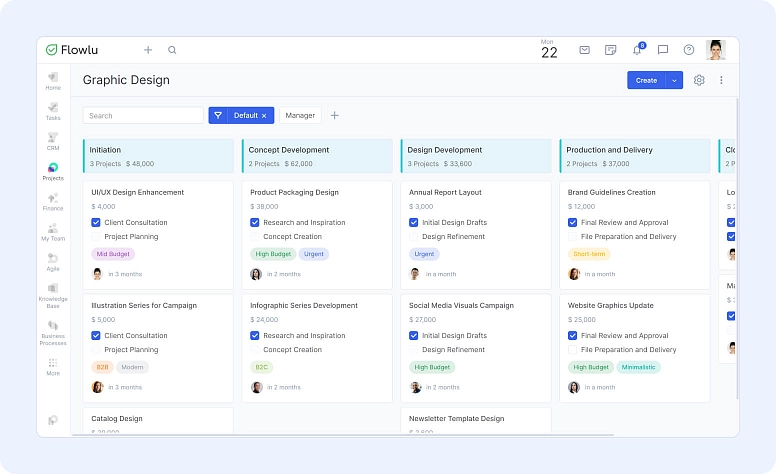Click the blue Create button
776x474 pixels.
click(x=646, y=80)
